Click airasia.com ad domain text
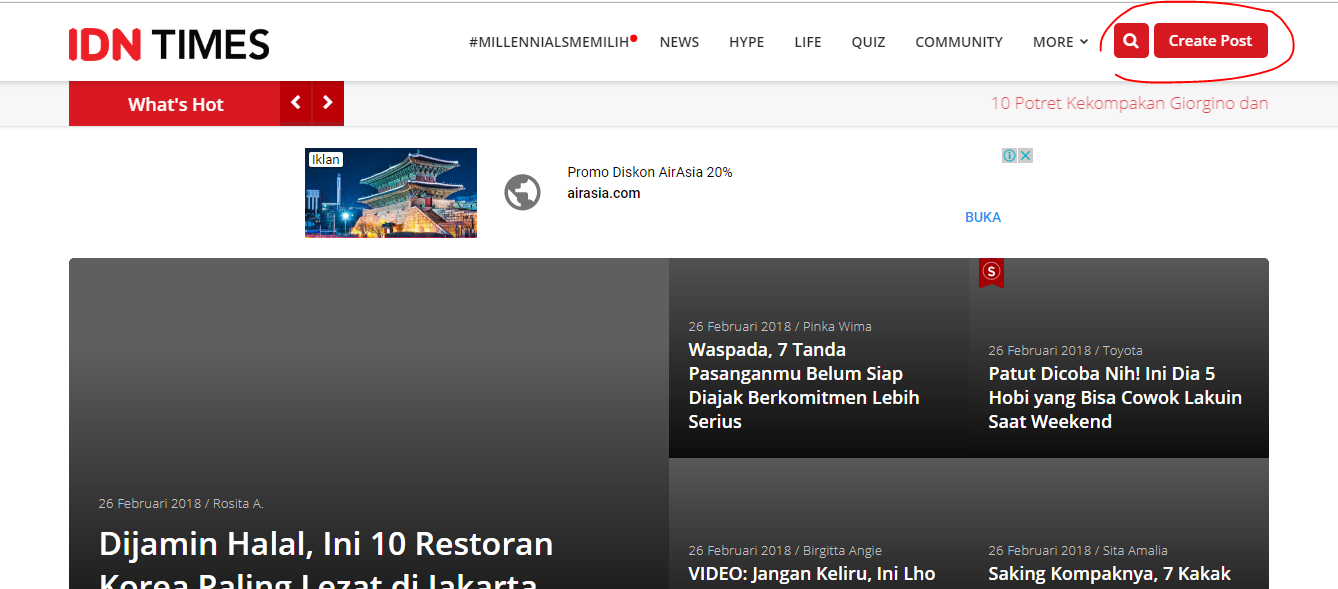 point(604,193)
